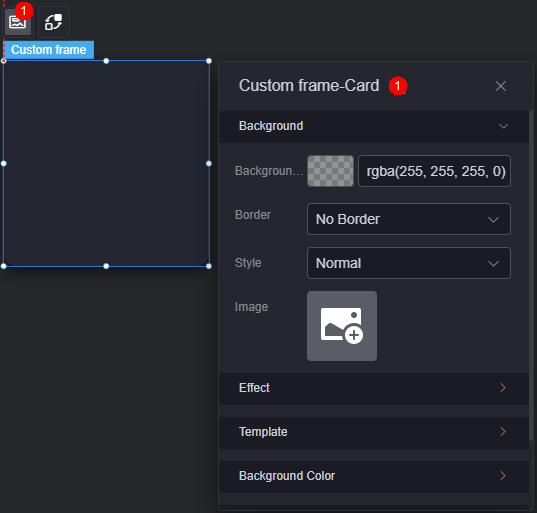
Task: Click the right-middle handle of the frame
Action: (x=209, y=164)
